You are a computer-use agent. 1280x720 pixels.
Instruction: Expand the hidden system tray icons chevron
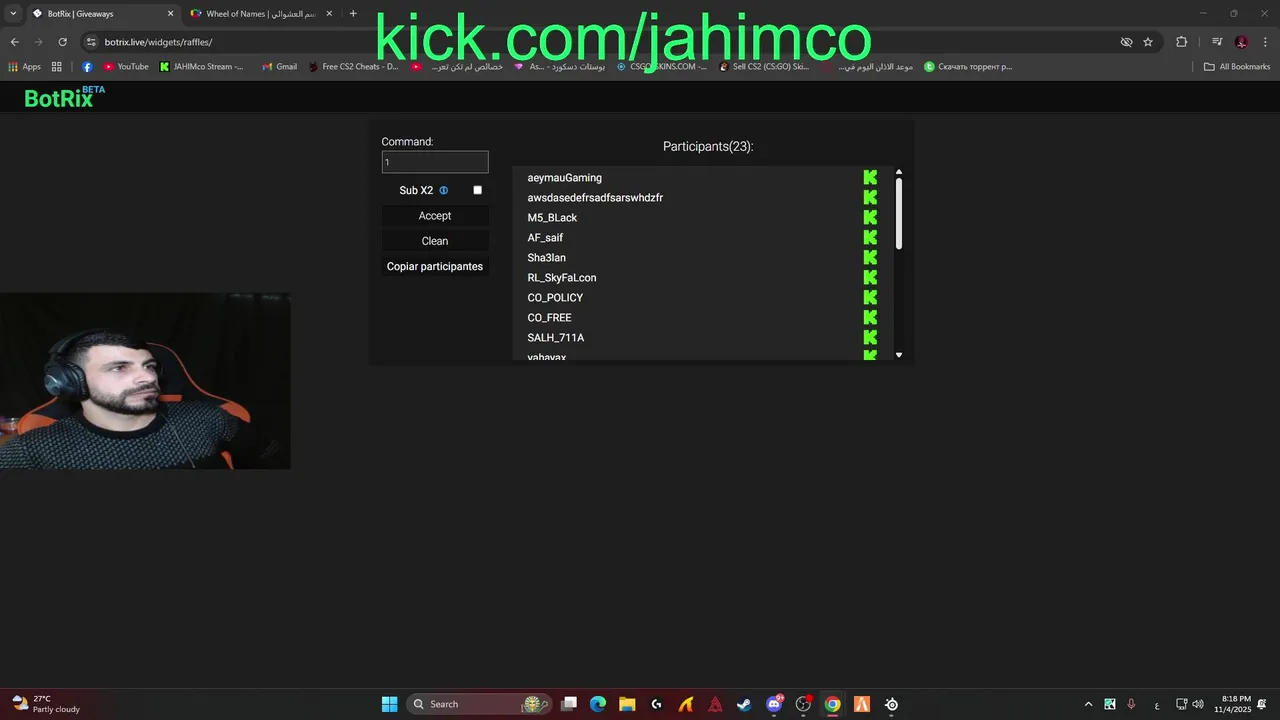1088,704
